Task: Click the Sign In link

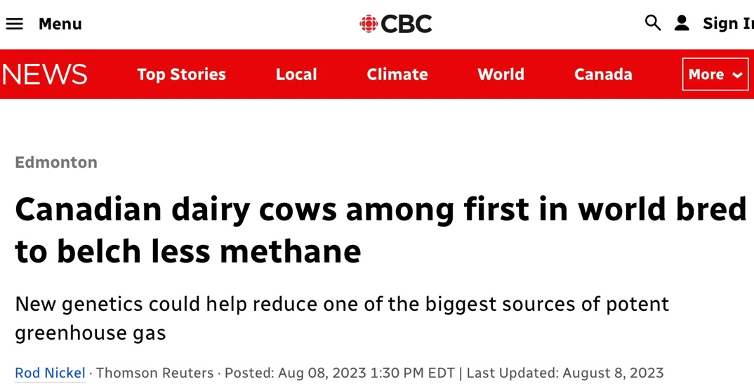Action: 728,23
